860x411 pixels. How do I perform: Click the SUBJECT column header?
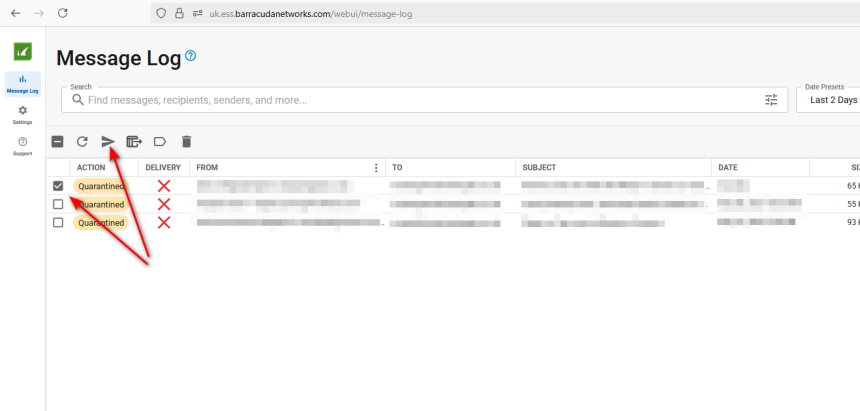point(539,168)
